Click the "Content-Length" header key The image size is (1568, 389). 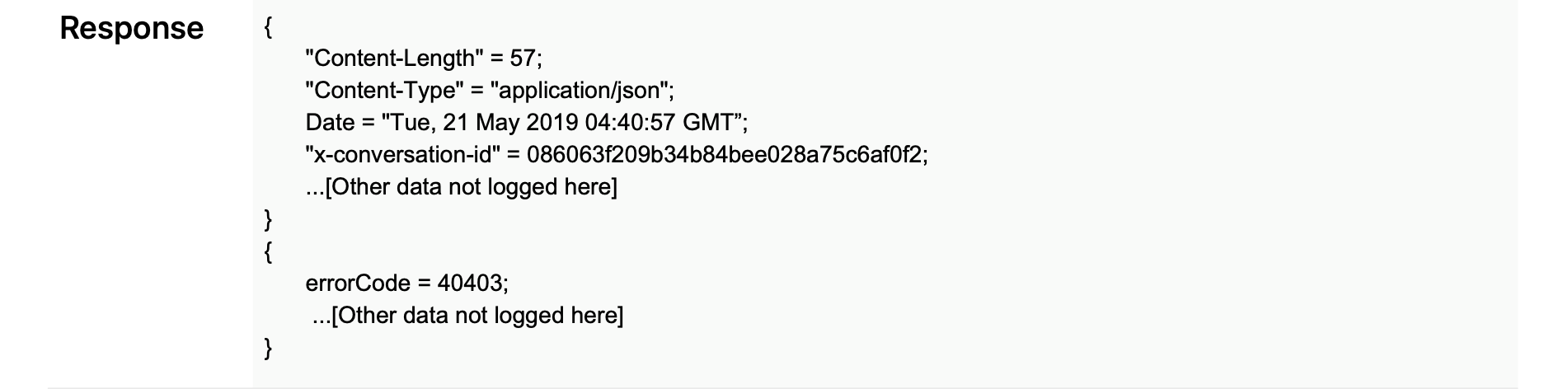(391, 59)
